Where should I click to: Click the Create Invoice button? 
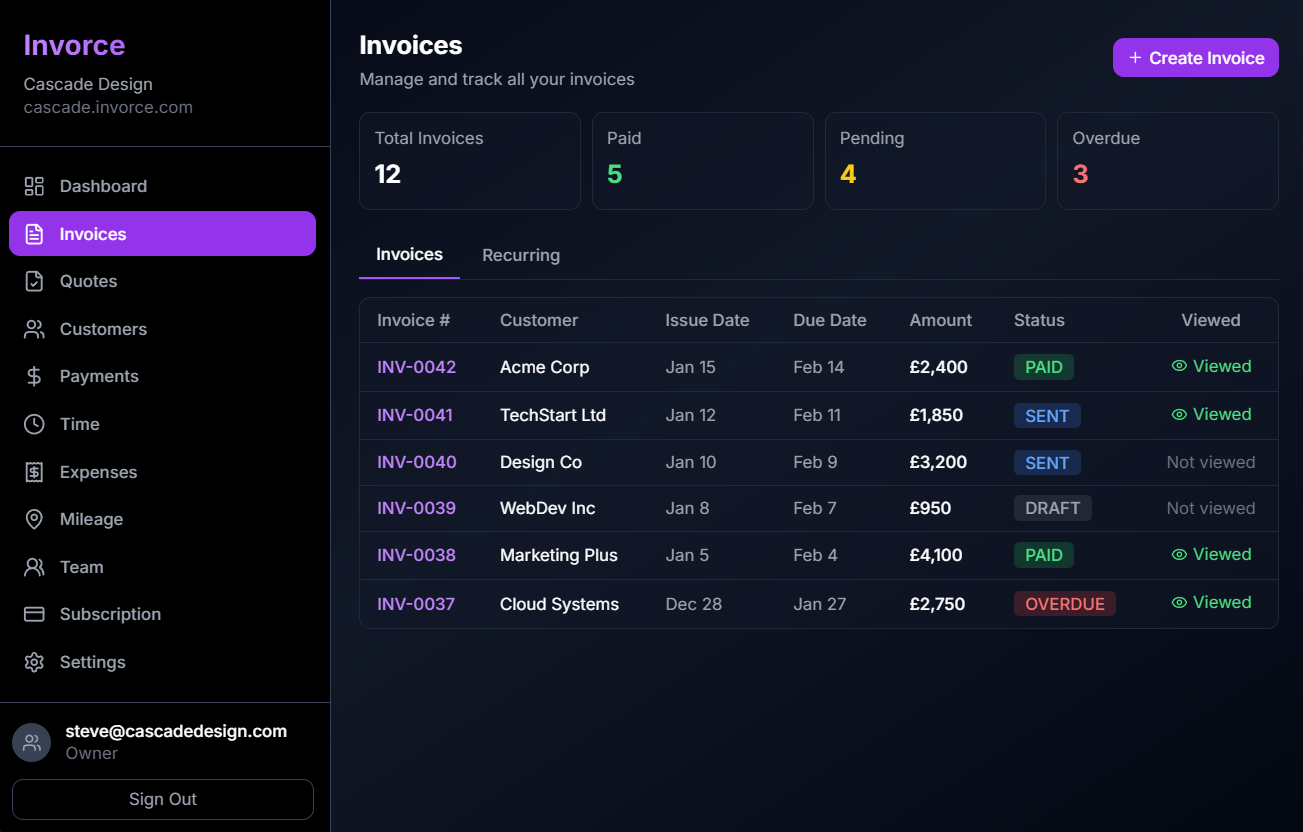pos(1195,57)
